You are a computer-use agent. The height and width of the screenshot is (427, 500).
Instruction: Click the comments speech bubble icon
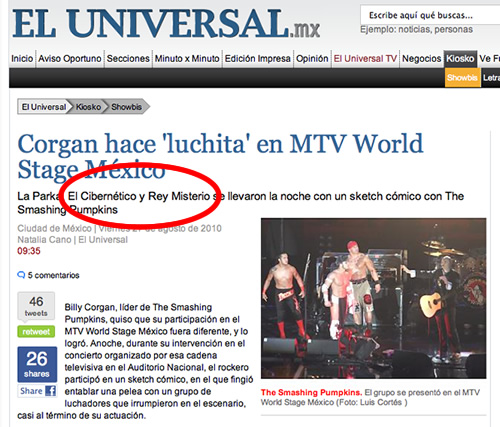[x=21, y=275]
